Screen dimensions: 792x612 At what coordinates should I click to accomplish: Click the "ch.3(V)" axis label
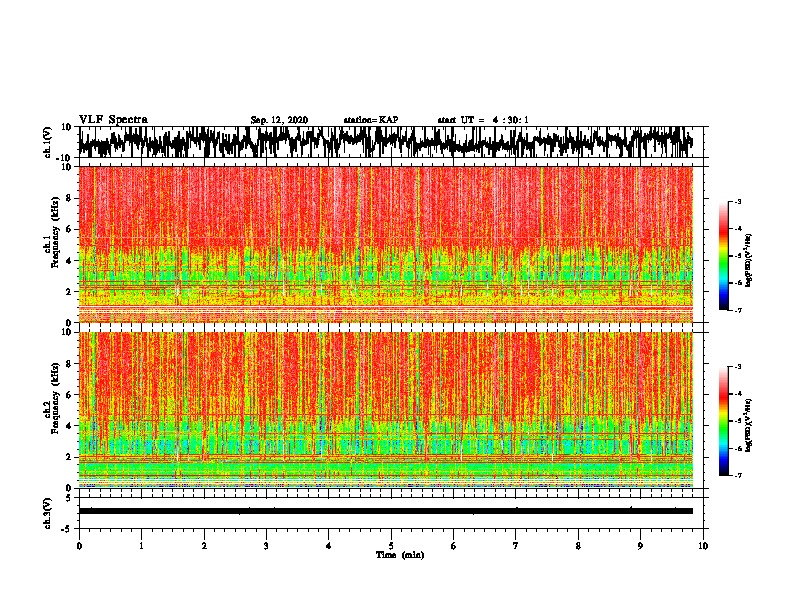pyautogui.click(x=47, y=513)
